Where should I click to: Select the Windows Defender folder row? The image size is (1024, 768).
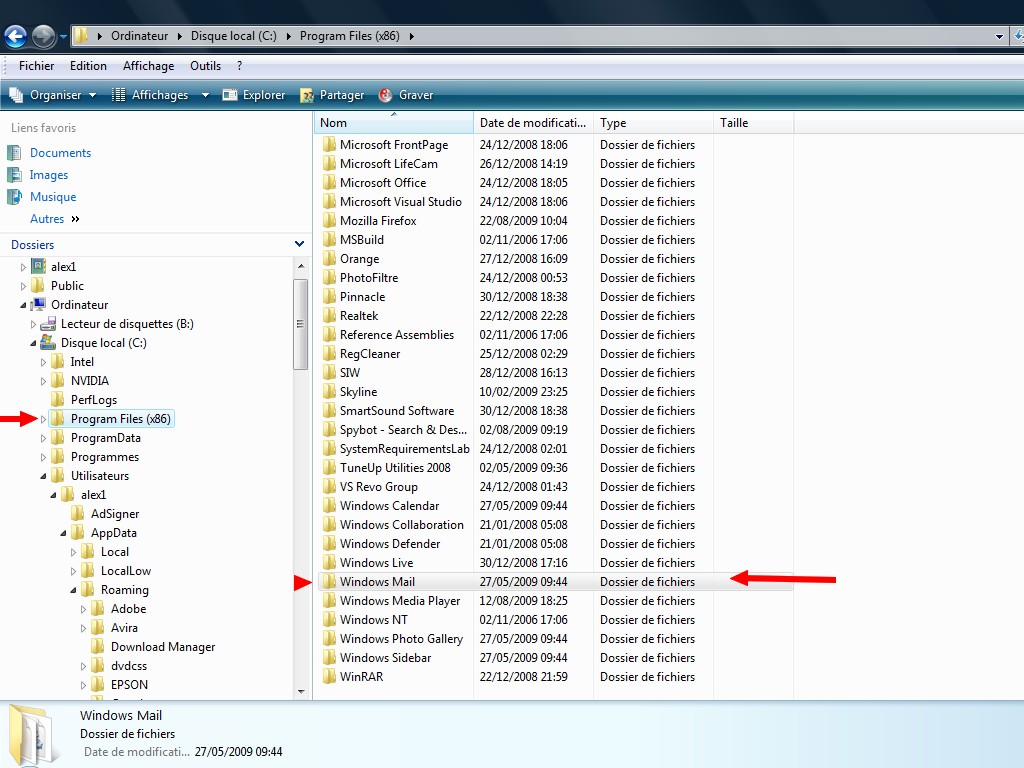tap(389, 544)
